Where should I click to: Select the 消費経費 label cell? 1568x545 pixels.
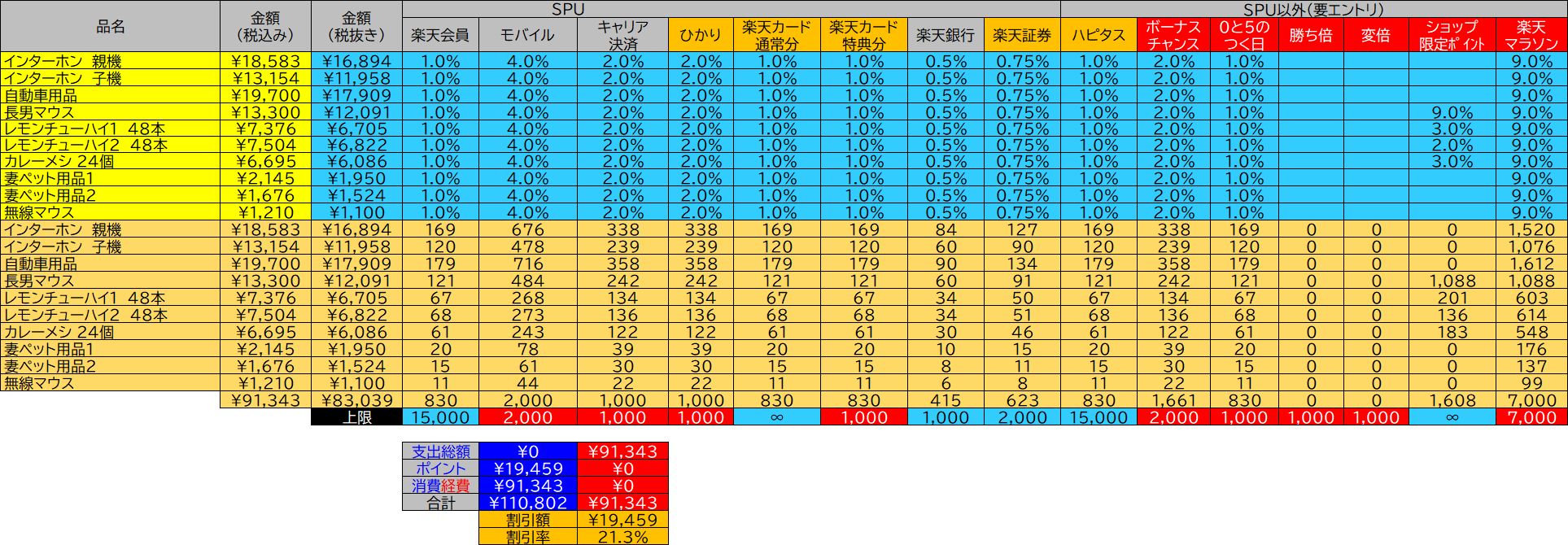[440, 486]
